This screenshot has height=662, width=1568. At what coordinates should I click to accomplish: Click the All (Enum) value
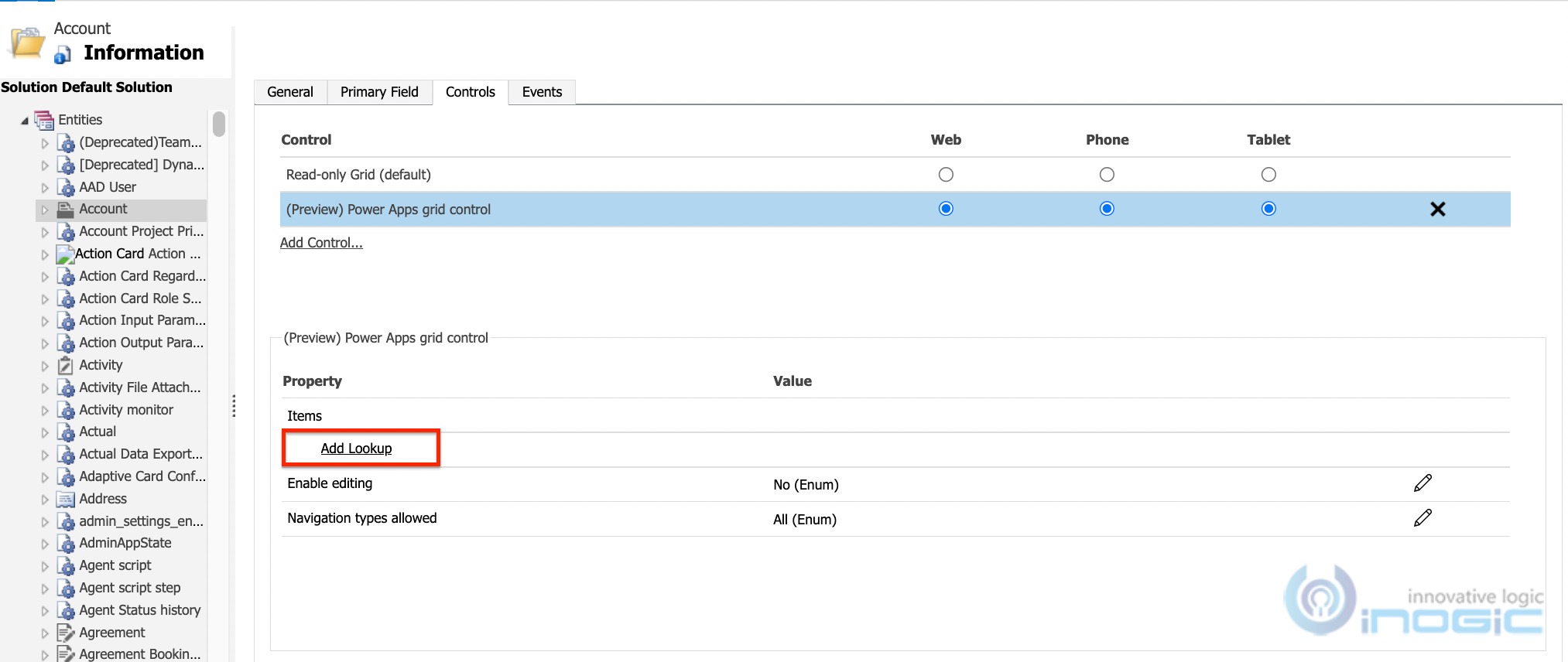tap(805, 520)
